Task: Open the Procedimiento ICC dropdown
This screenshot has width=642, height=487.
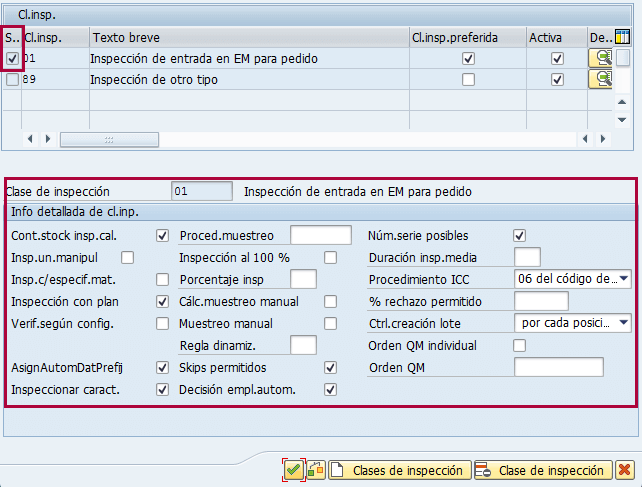Action: pyautogui.click(x=624, y=279)
